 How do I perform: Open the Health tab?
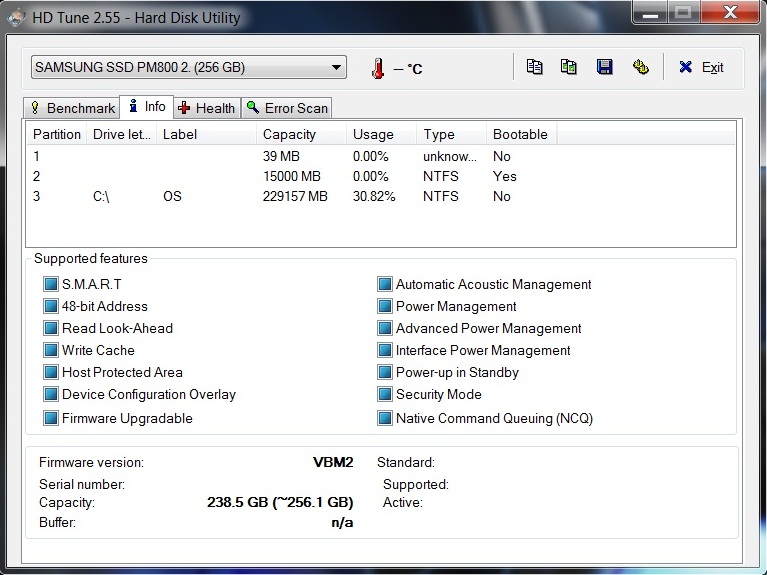207,108
